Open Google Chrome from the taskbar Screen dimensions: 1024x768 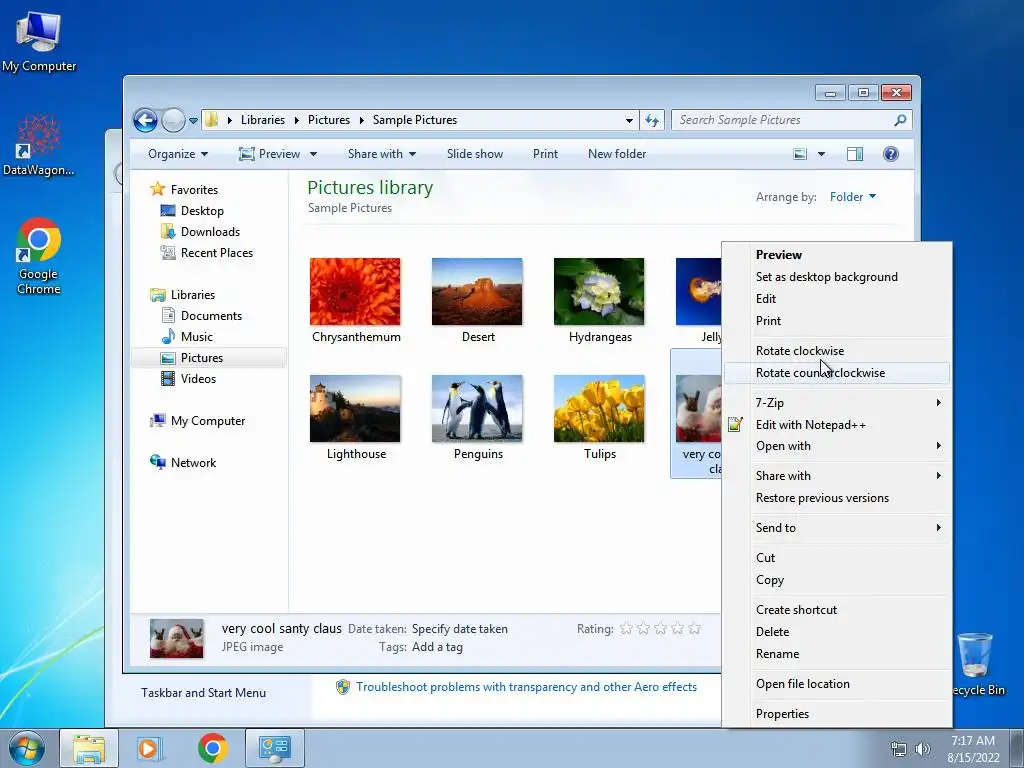213,748
